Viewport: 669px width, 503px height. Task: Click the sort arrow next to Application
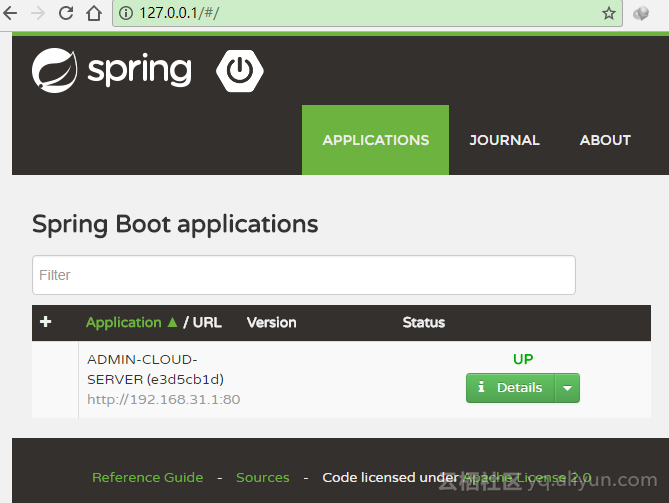172,322
